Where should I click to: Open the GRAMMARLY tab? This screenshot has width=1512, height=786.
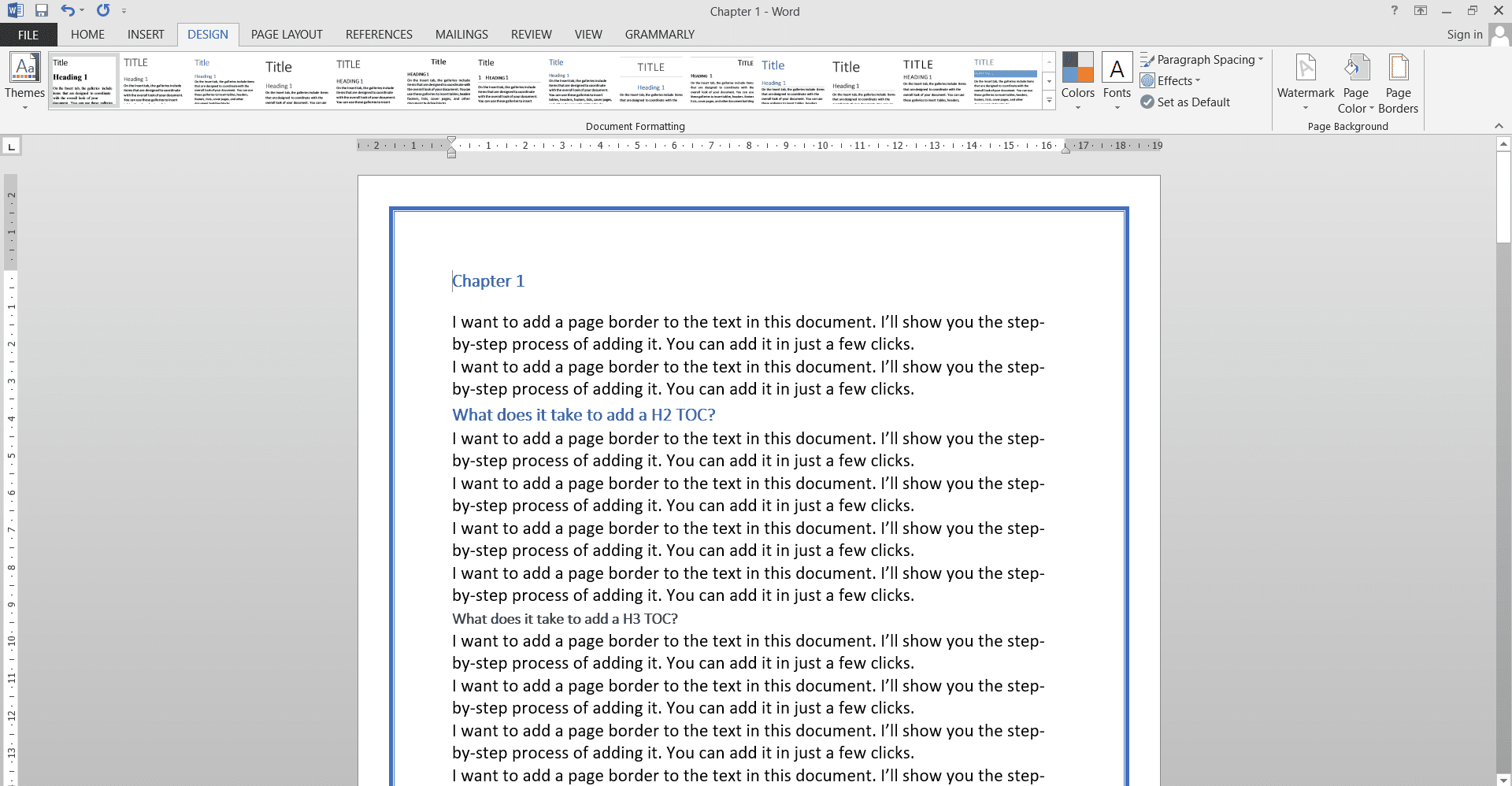659,34
